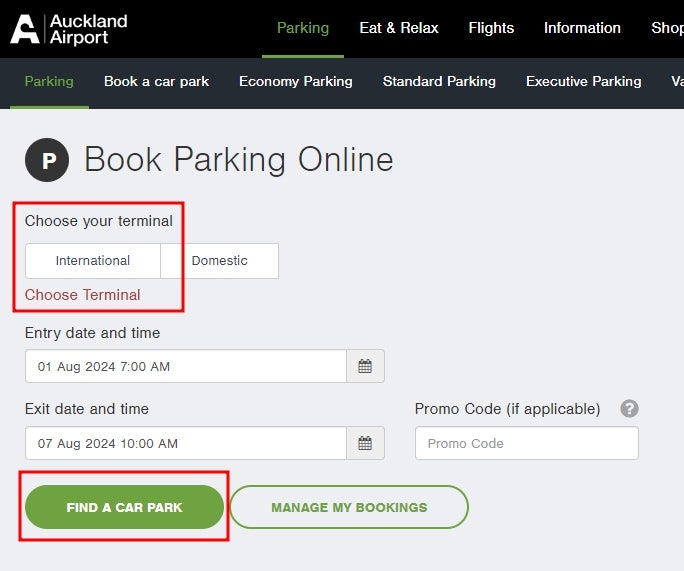Open the Eat & Relax menu
This screenshot has width=684, height=571.
399,28
